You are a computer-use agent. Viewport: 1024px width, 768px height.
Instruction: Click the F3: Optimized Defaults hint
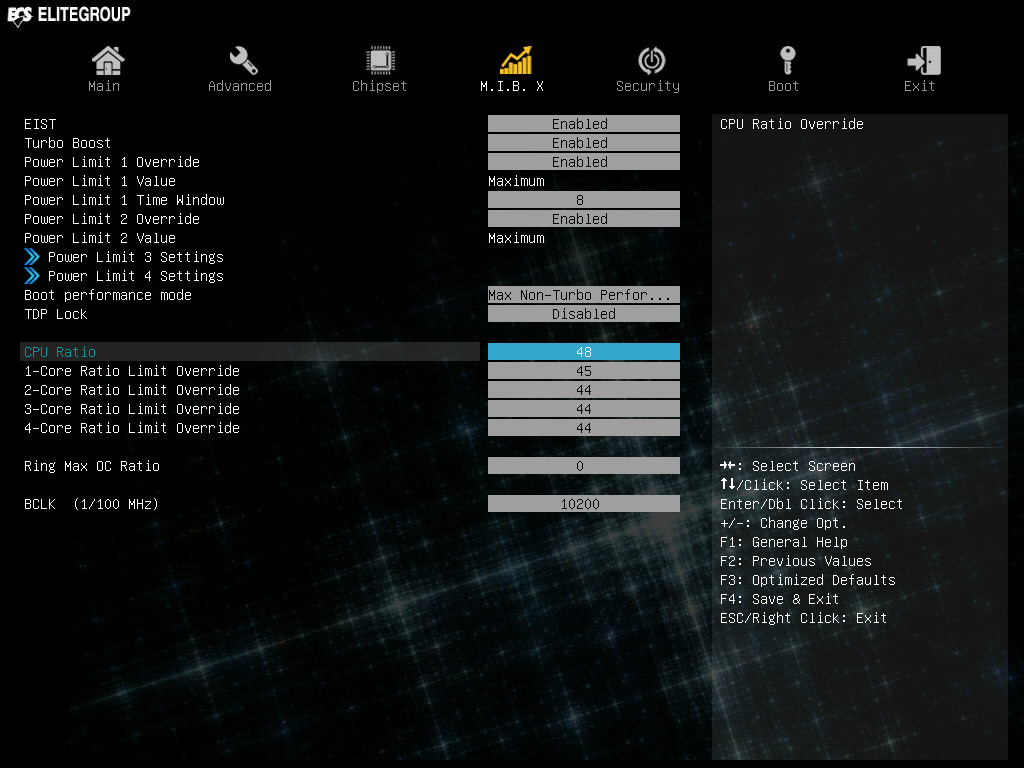[808, 580]
